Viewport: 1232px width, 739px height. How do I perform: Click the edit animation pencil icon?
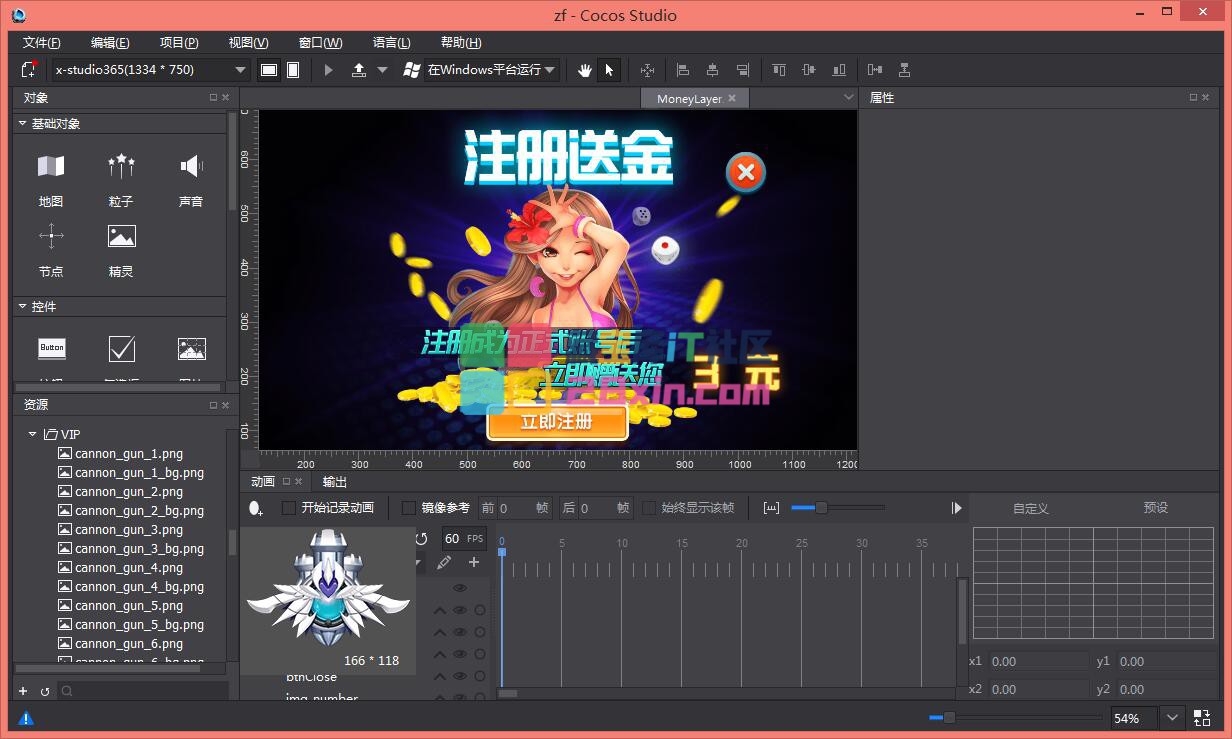tap(445, 563)
